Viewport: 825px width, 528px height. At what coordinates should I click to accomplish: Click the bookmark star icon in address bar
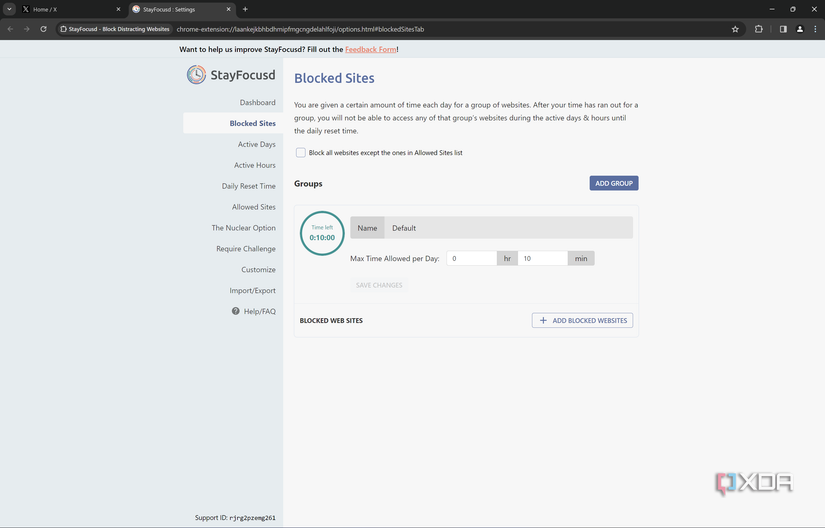click(x=735, y=29)
